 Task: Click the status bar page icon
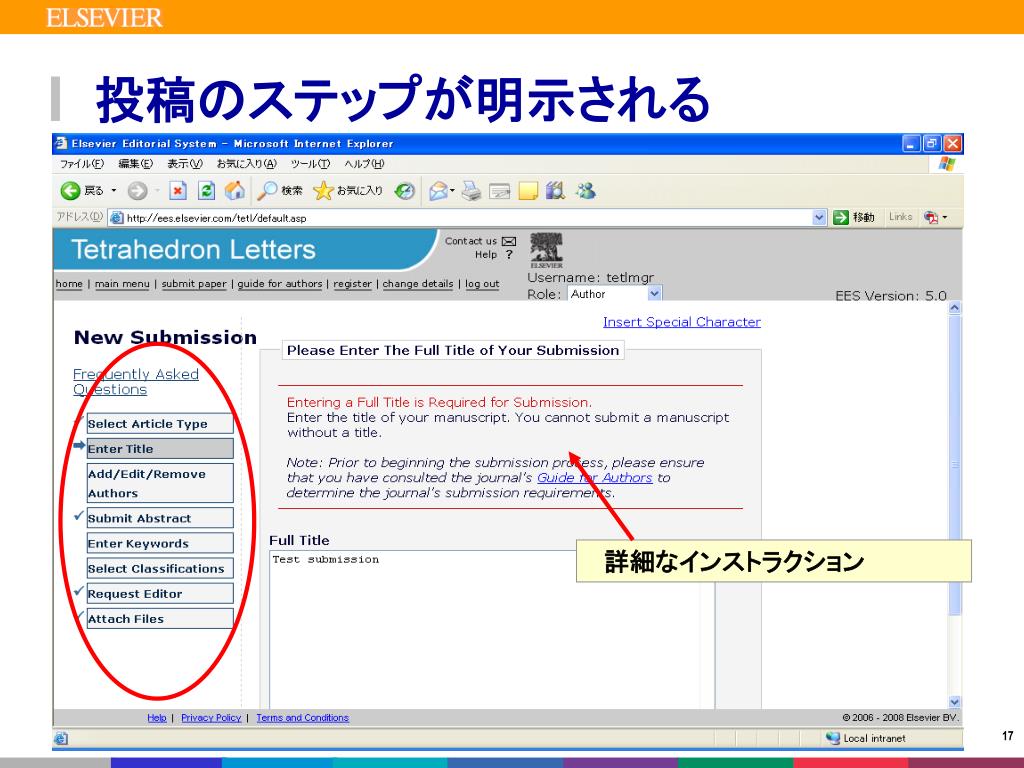tap(61, 739)
